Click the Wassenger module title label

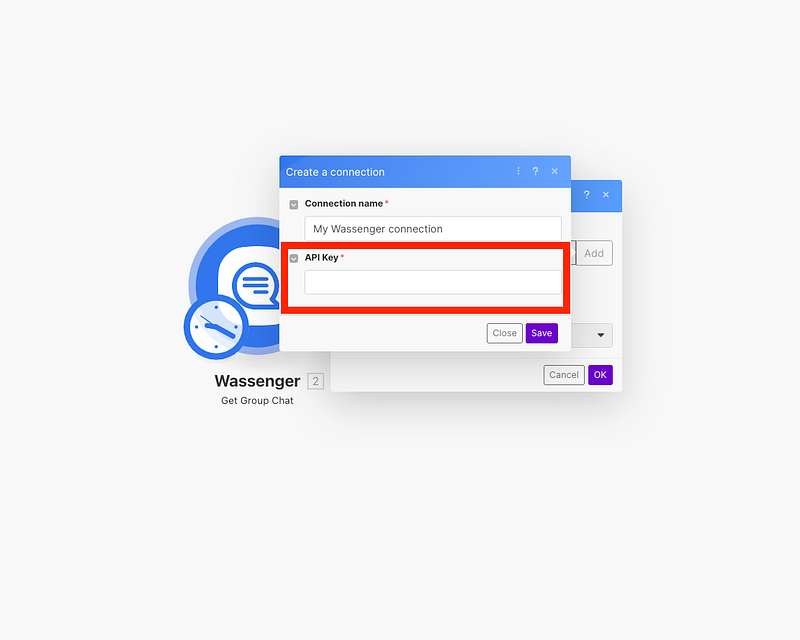click(257, 381)
